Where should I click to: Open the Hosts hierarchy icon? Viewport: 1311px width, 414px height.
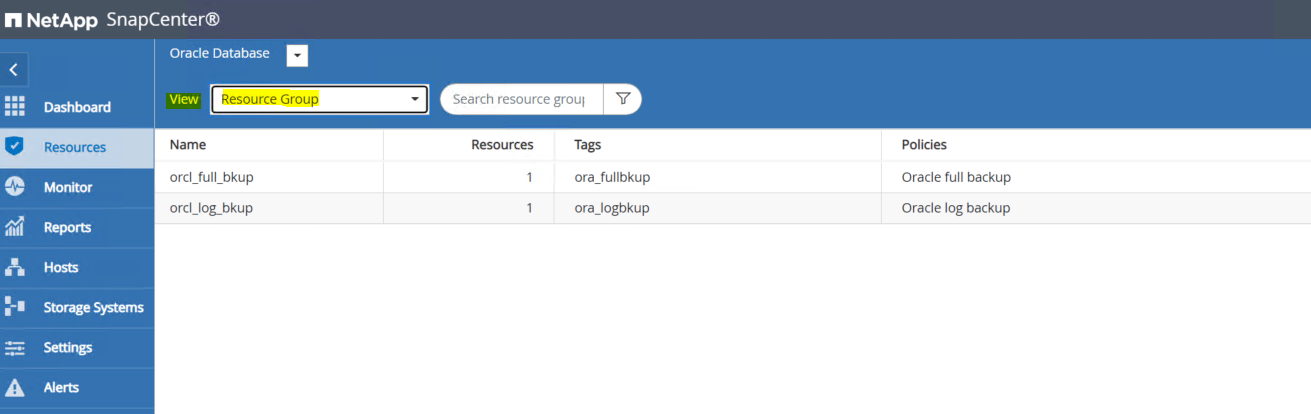(14, 267)
